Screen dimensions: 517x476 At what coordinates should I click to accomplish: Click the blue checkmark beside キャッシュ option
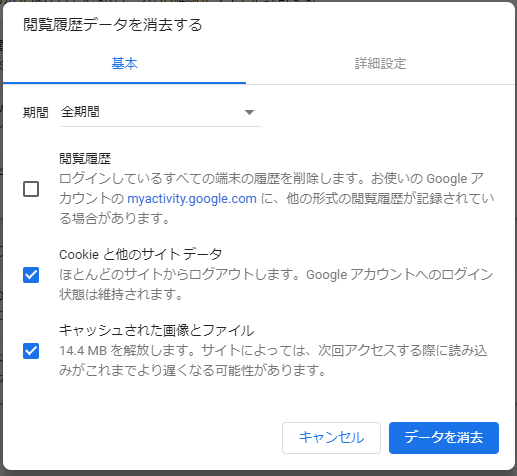pos(31,351)
